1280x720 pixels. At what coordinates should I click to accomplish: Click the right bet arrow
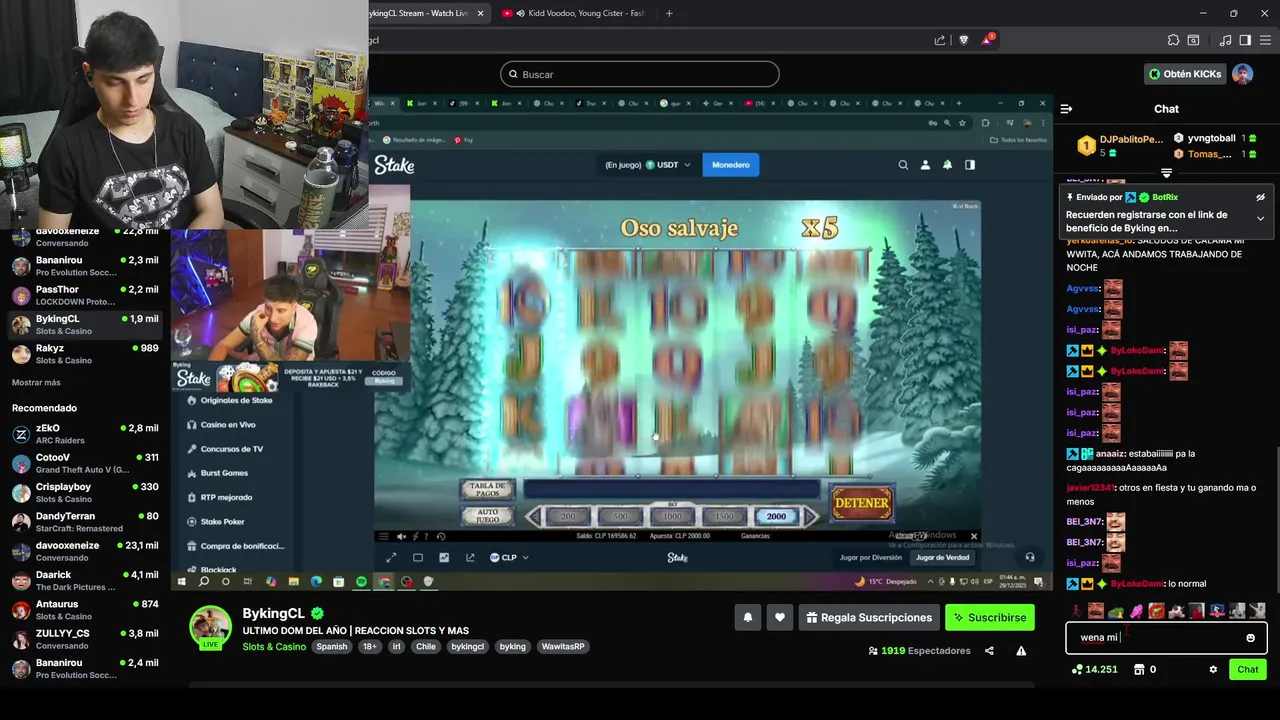click(811, 516)
